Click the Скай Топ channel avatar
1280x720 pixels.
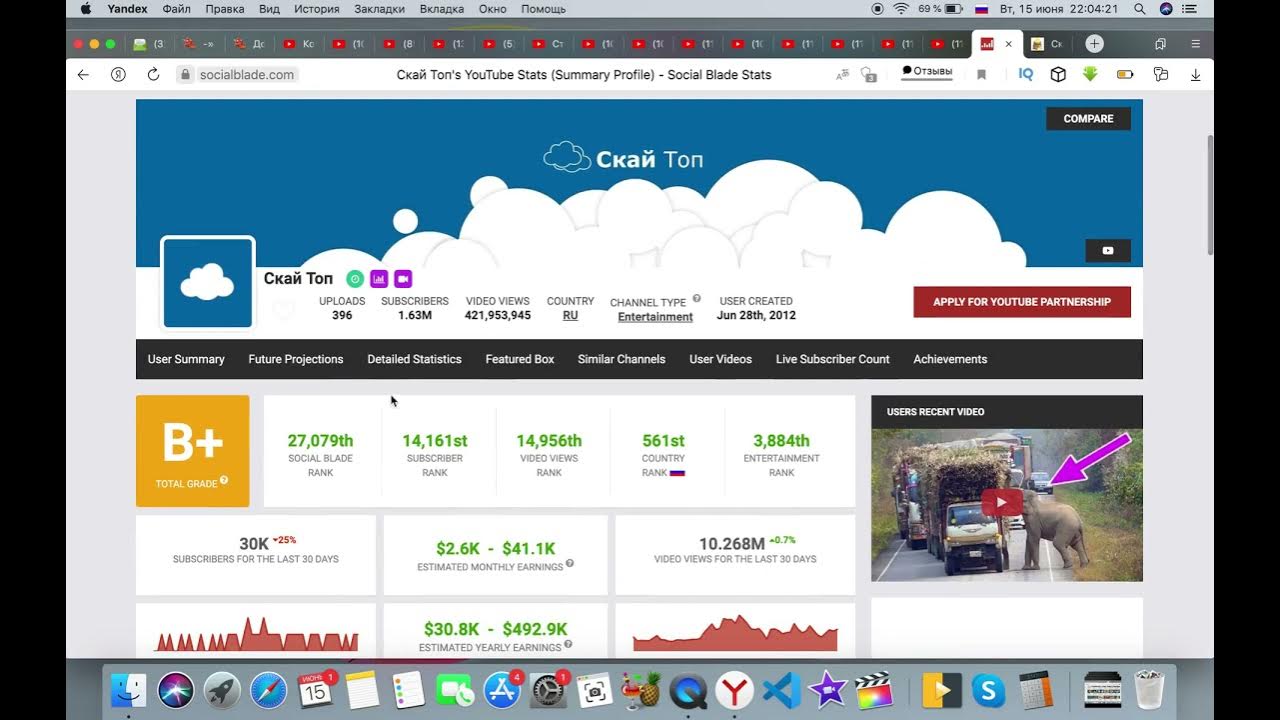pyautogui.click(x=208, y=284)
